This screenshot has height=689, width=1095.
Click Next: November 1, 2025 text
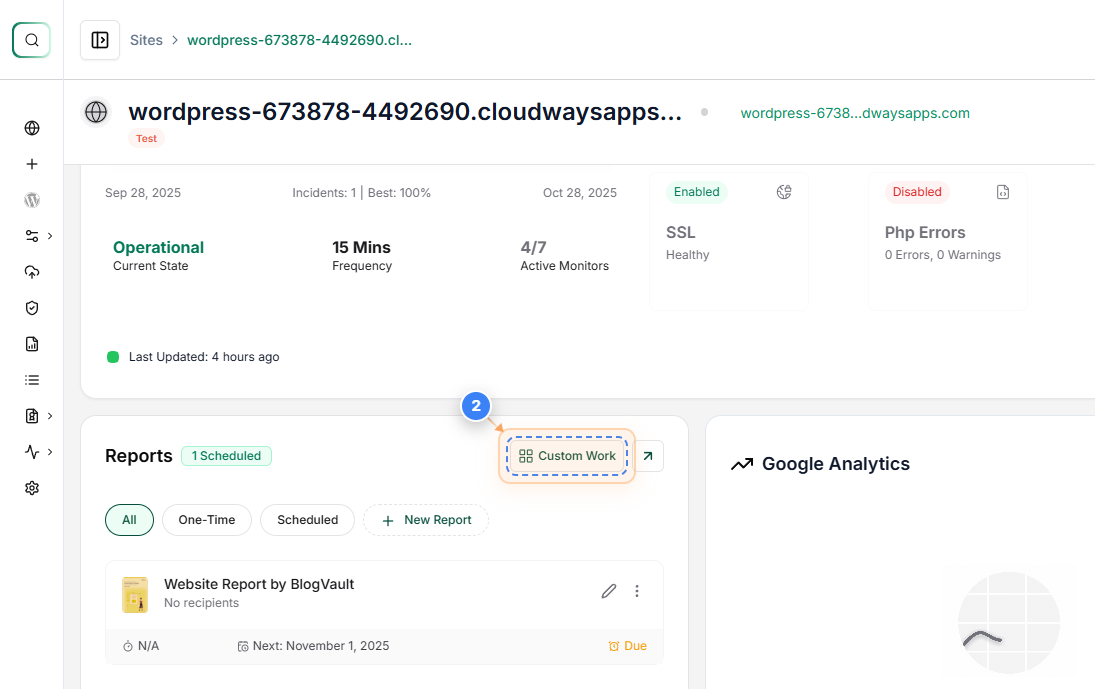[x=321, y=646]
